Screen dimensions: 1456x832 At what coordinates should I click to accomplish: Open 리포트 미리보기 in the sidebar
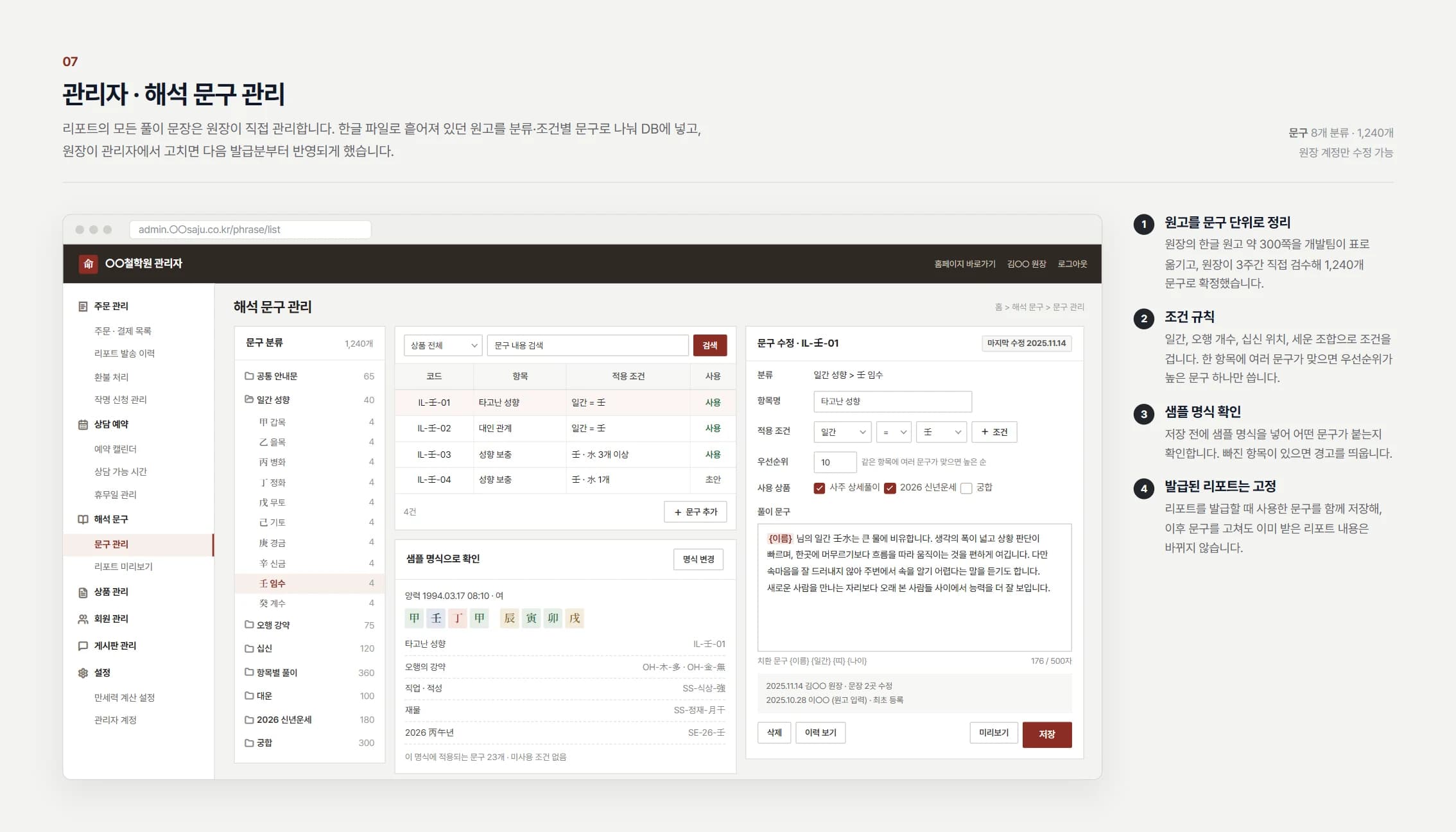(123, 567)
